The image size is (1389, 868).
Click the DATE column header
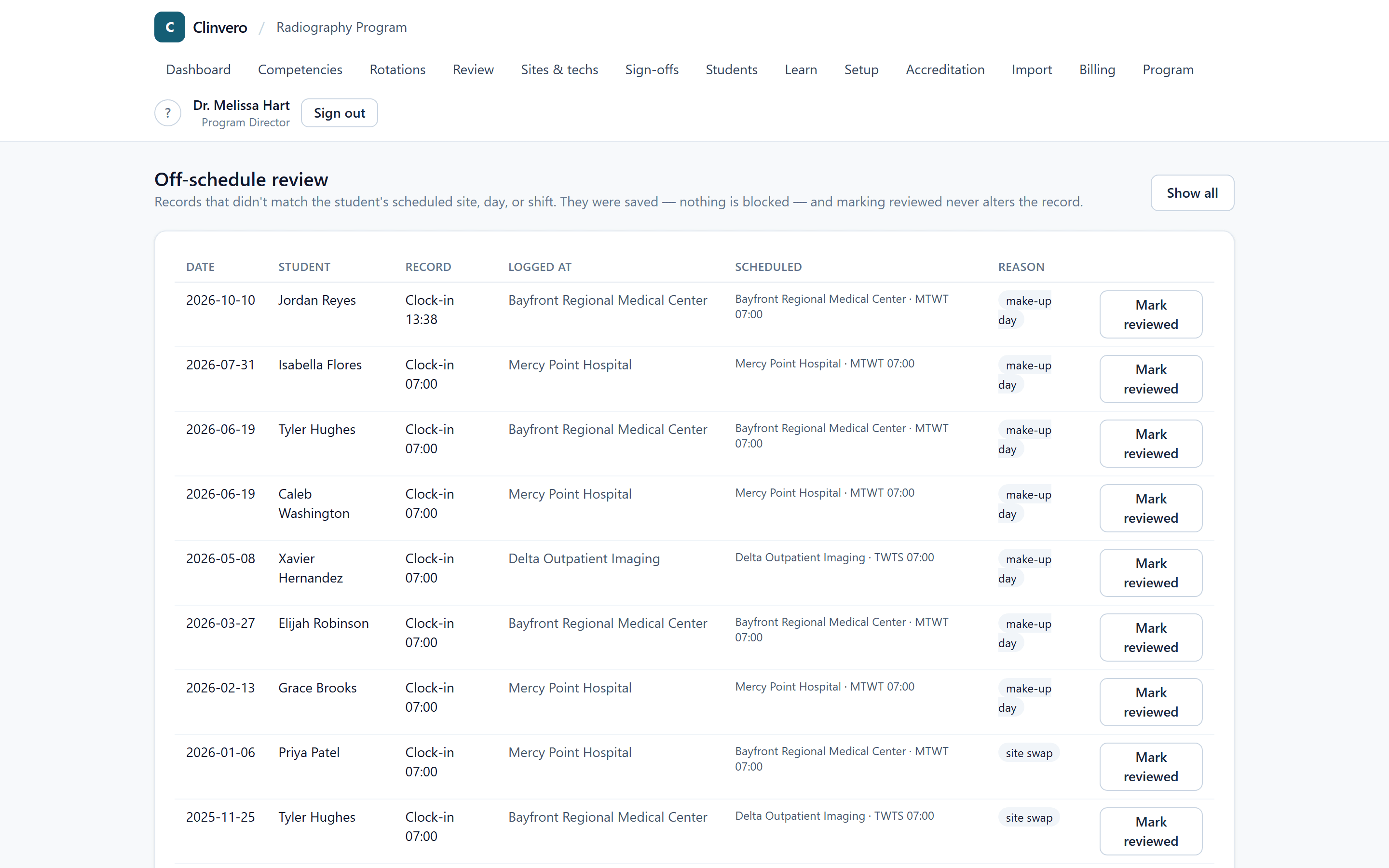point(200,267)
